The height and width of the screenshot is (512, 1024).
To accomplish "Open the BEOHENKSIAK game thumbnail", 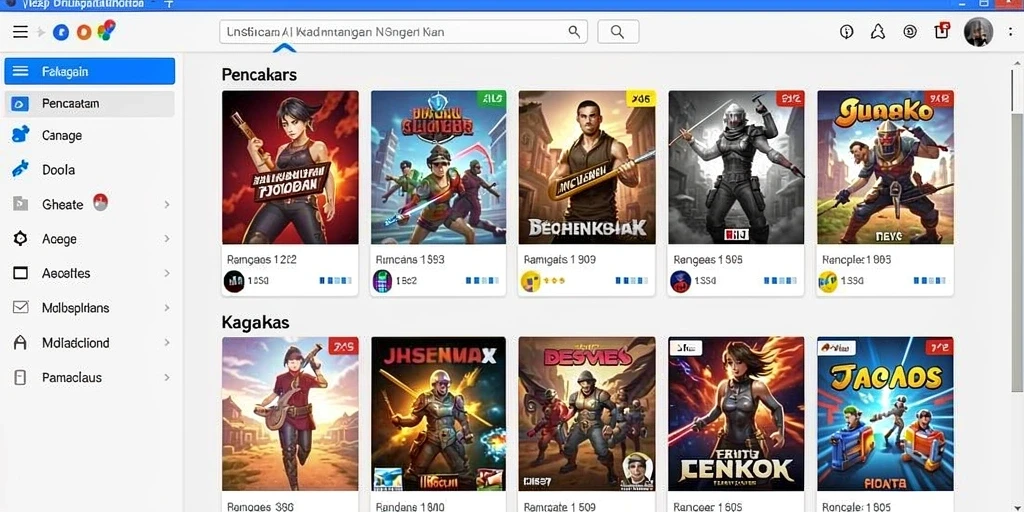I will click(587, 167).
